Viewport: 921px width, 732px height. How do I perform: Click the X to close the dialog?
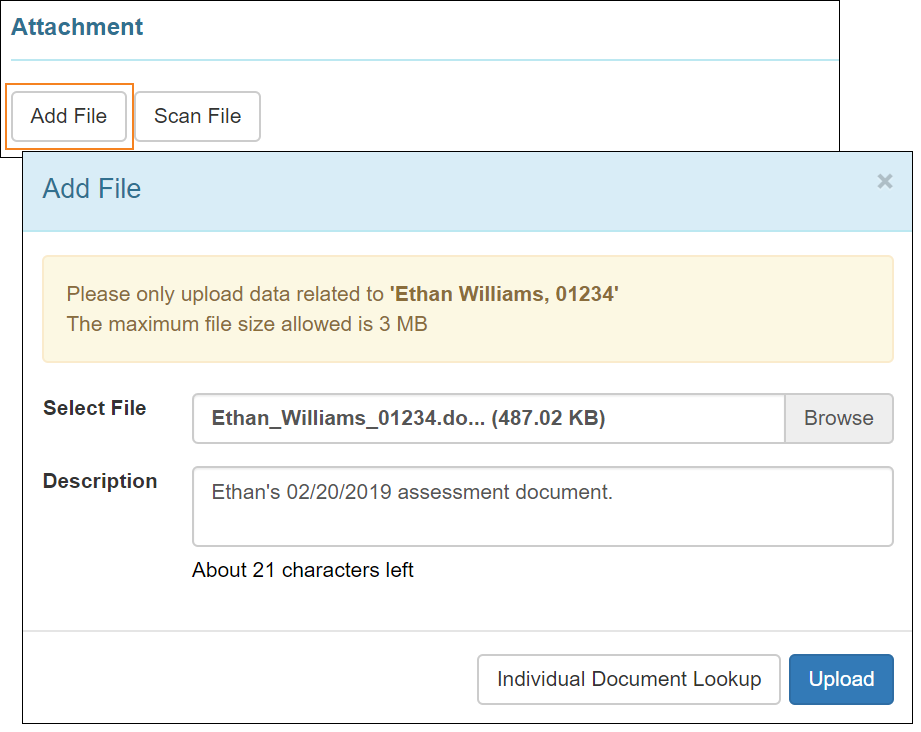[x=884, y=181]
